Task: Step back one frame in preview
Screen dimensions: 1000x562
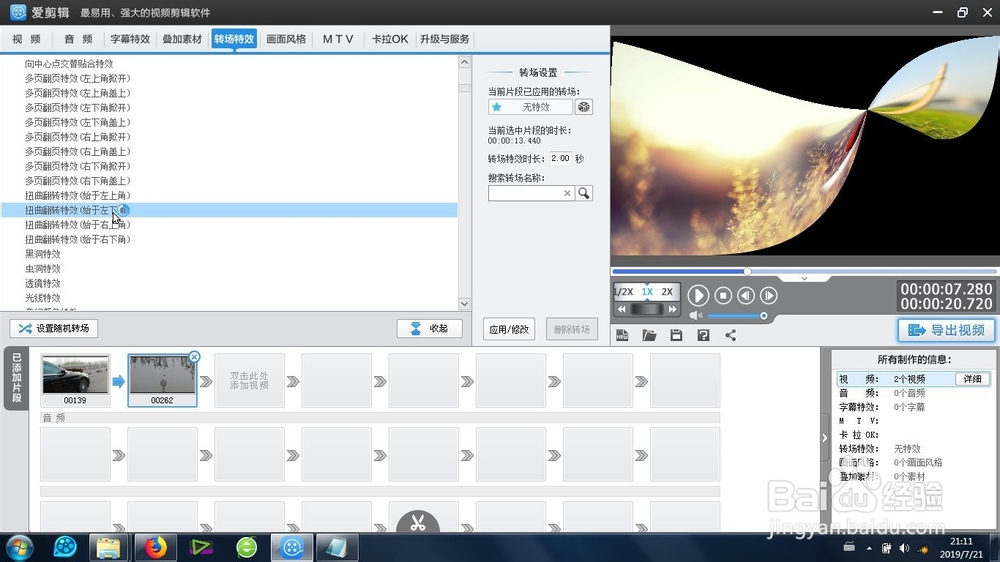Action: 746,295
